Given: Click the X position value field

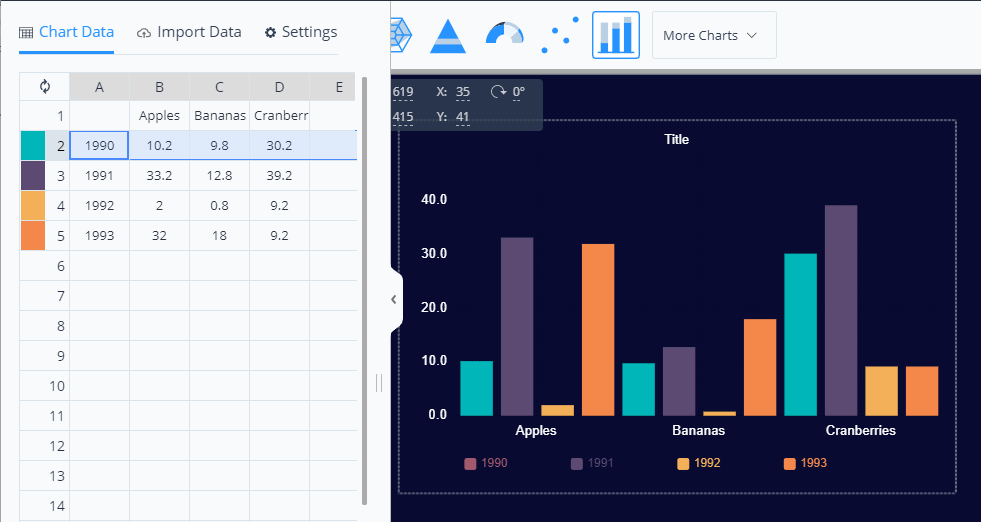Looking at the screenshot, I should pyautogui.click(x=463, y=92).
